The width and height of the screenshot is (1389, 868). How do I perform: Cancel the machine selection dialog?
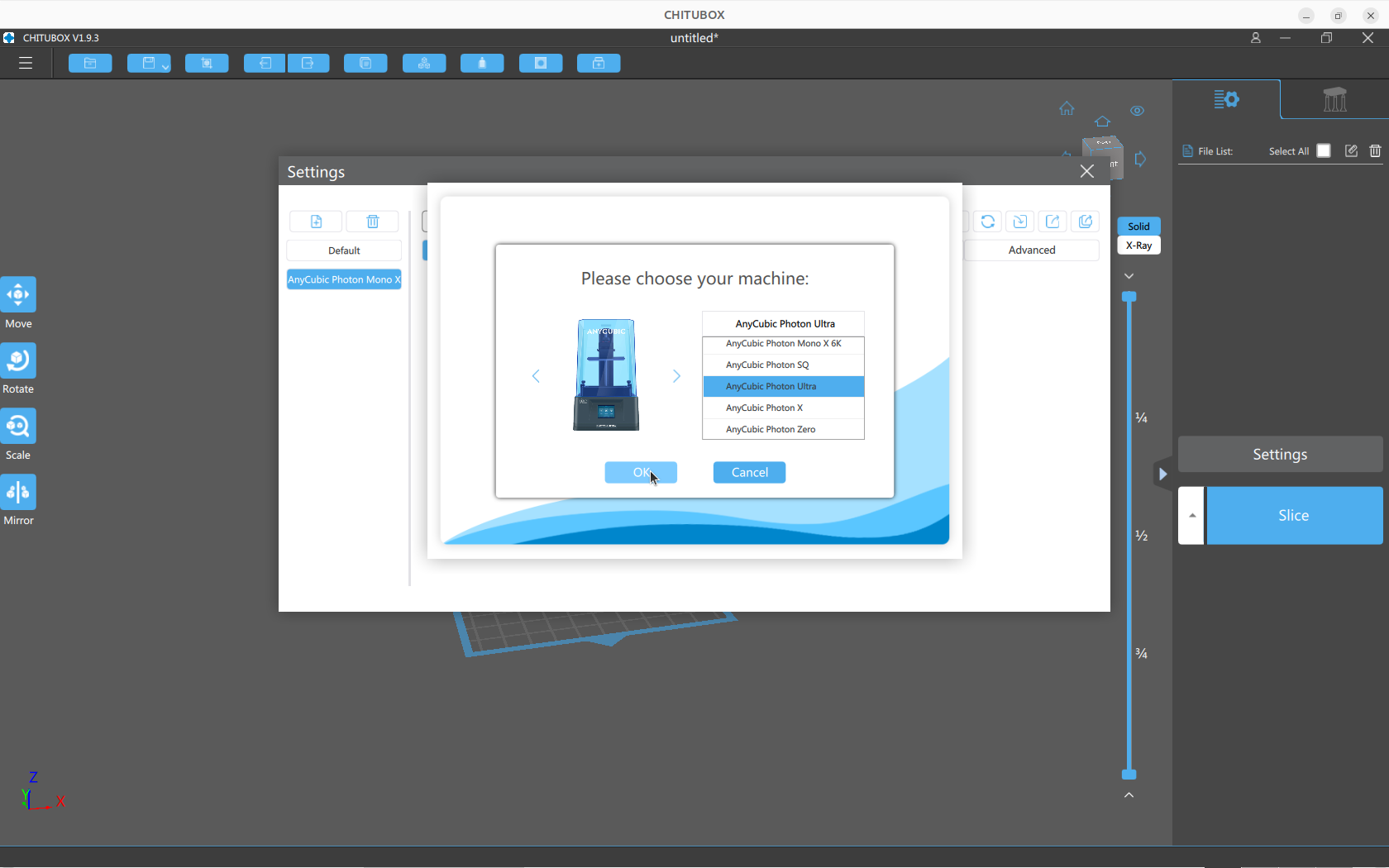pyautogui.click(x=749, y=472)
